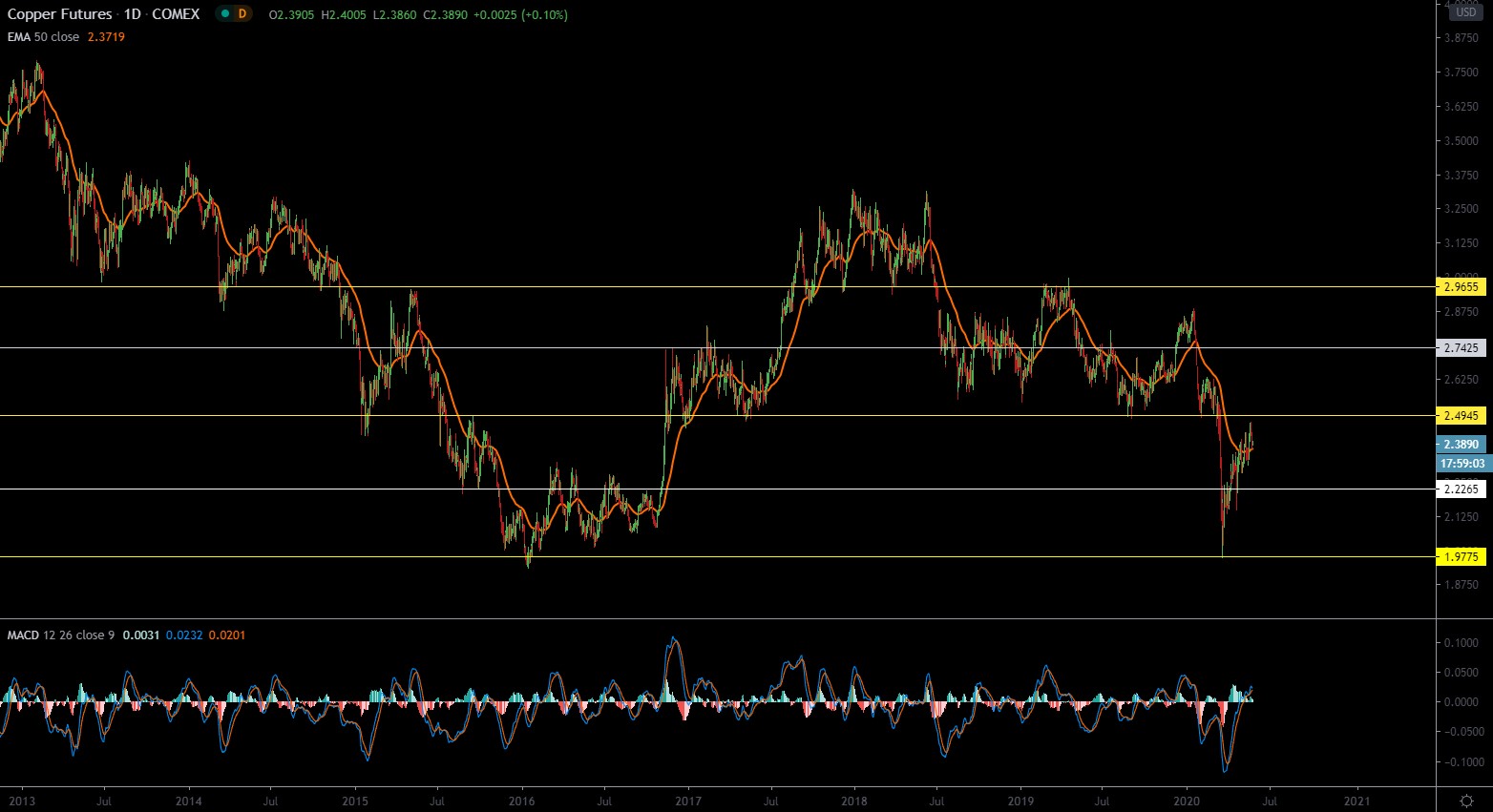Click the 3.2500 price axis tick
This screenshot has height=812, width=1493.
click(x=1461, y=209)
